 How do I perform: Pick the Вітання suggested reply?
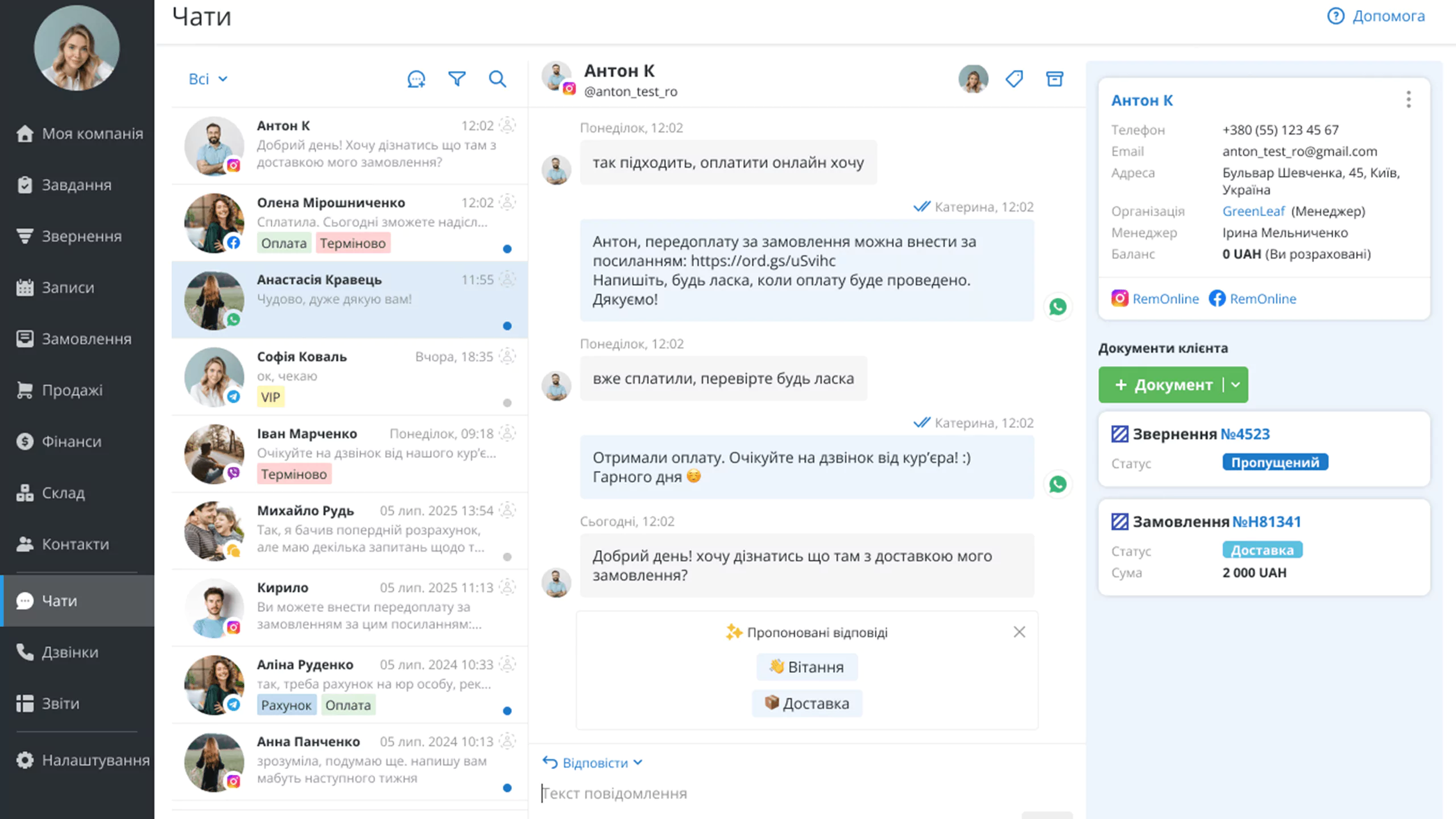point(807,667)
